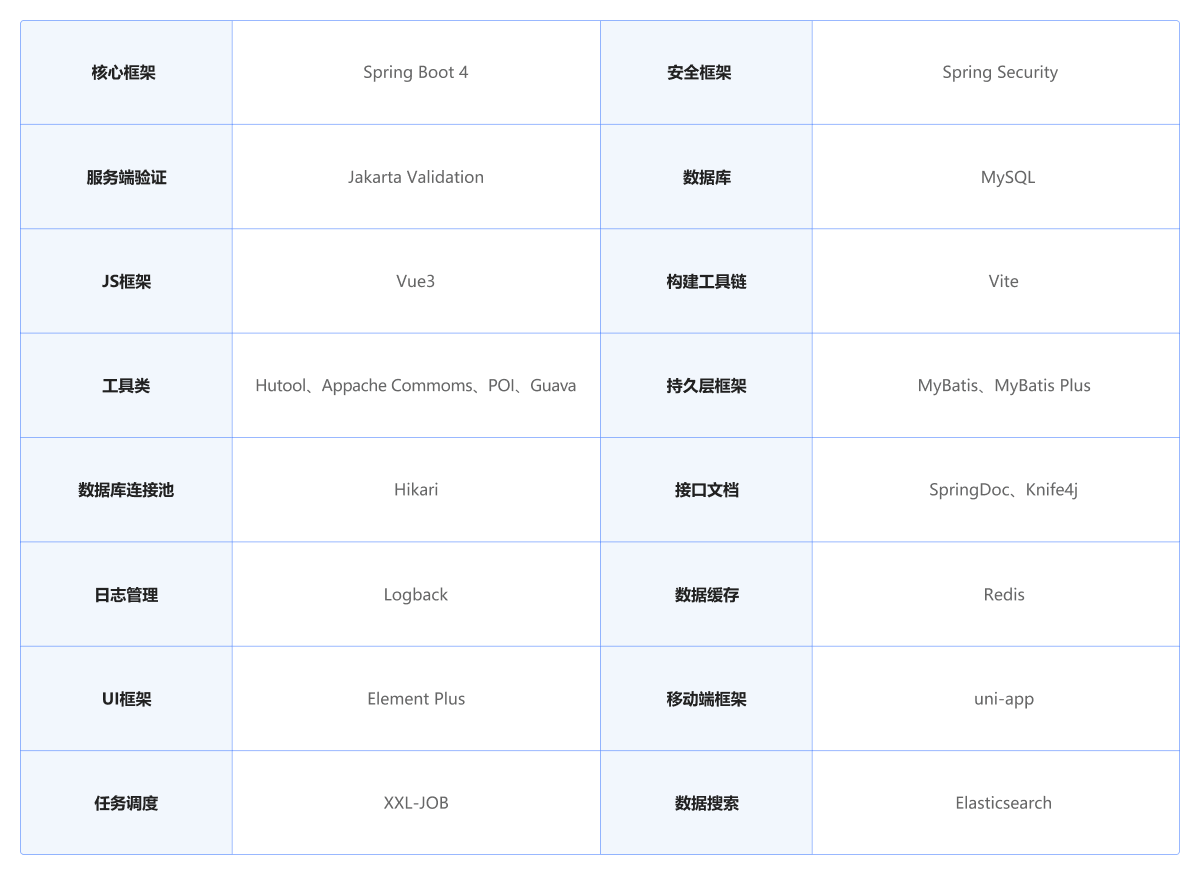This screenshot has width=1200, height=875.
Task: Click the 移动端框架 label
Action: pos(706,698)
